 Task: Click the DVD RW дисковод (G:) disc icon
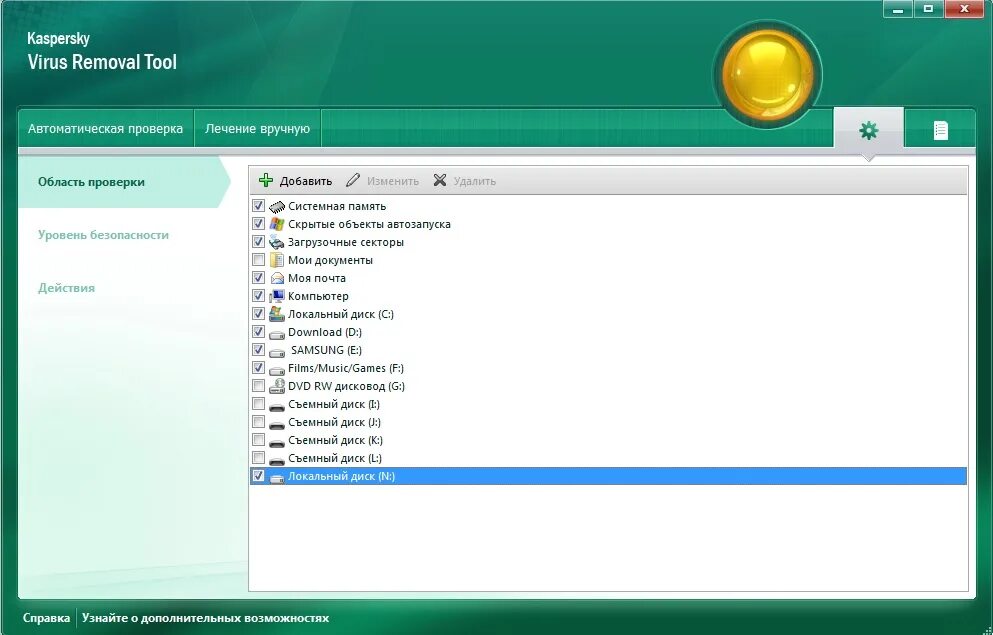(277, 386)
